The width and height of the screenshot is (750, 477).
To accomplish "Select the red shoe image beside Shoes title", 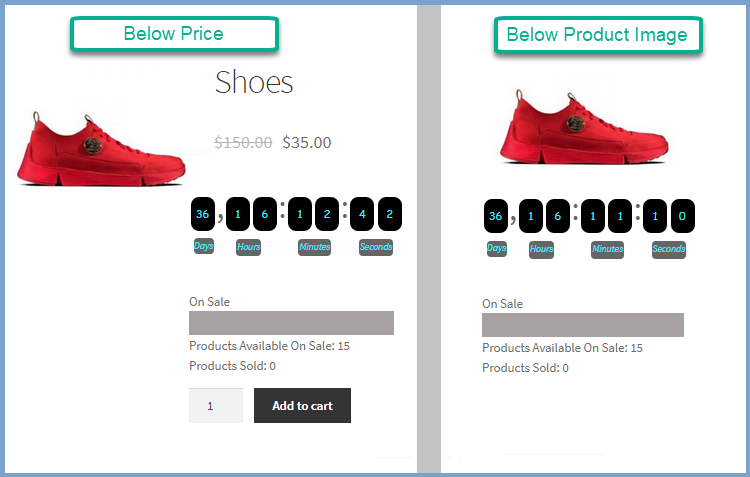I will coord(101,149).
